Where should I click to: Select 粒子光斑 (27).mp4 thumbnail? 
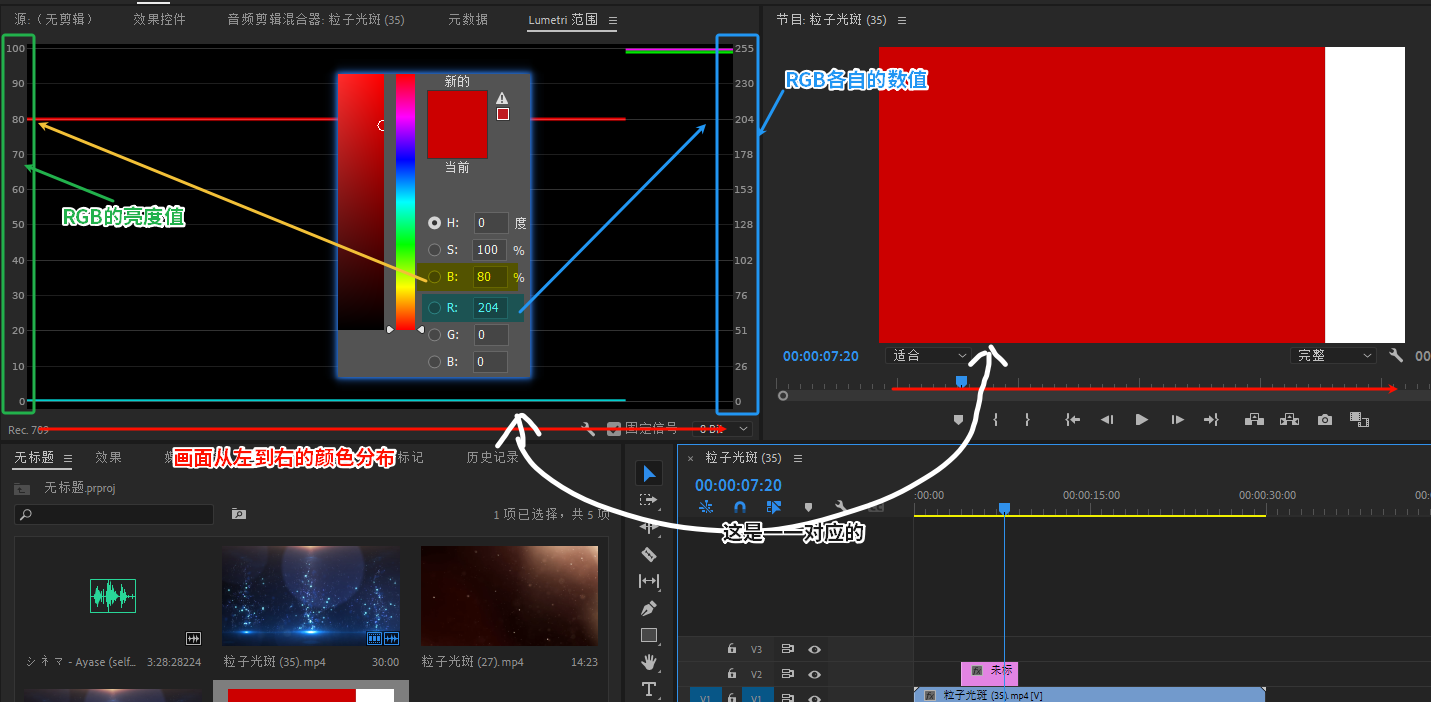click(x=509, y=596)
